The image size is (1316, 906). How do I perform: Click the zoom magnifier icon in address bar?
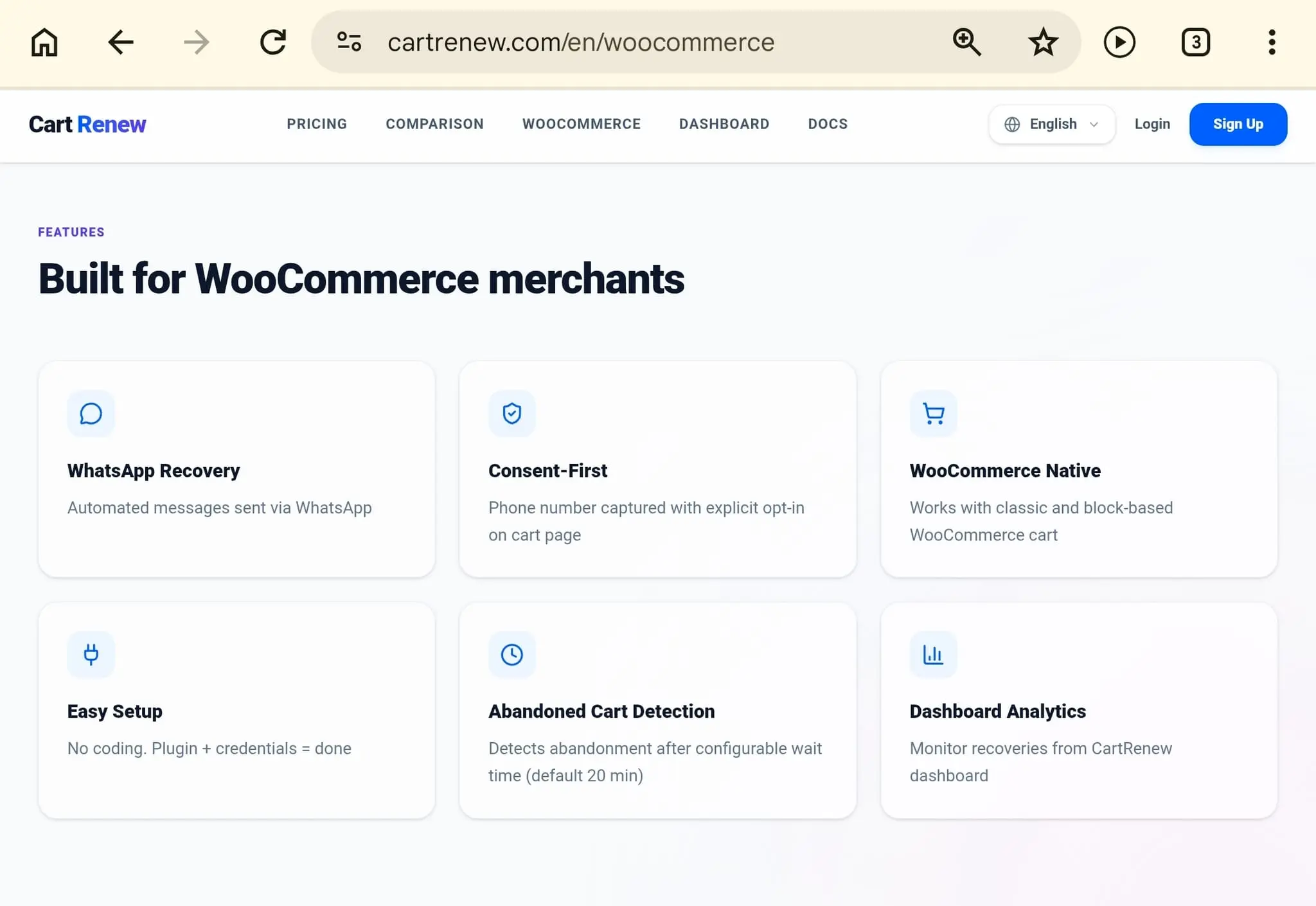tap(966, 42)
